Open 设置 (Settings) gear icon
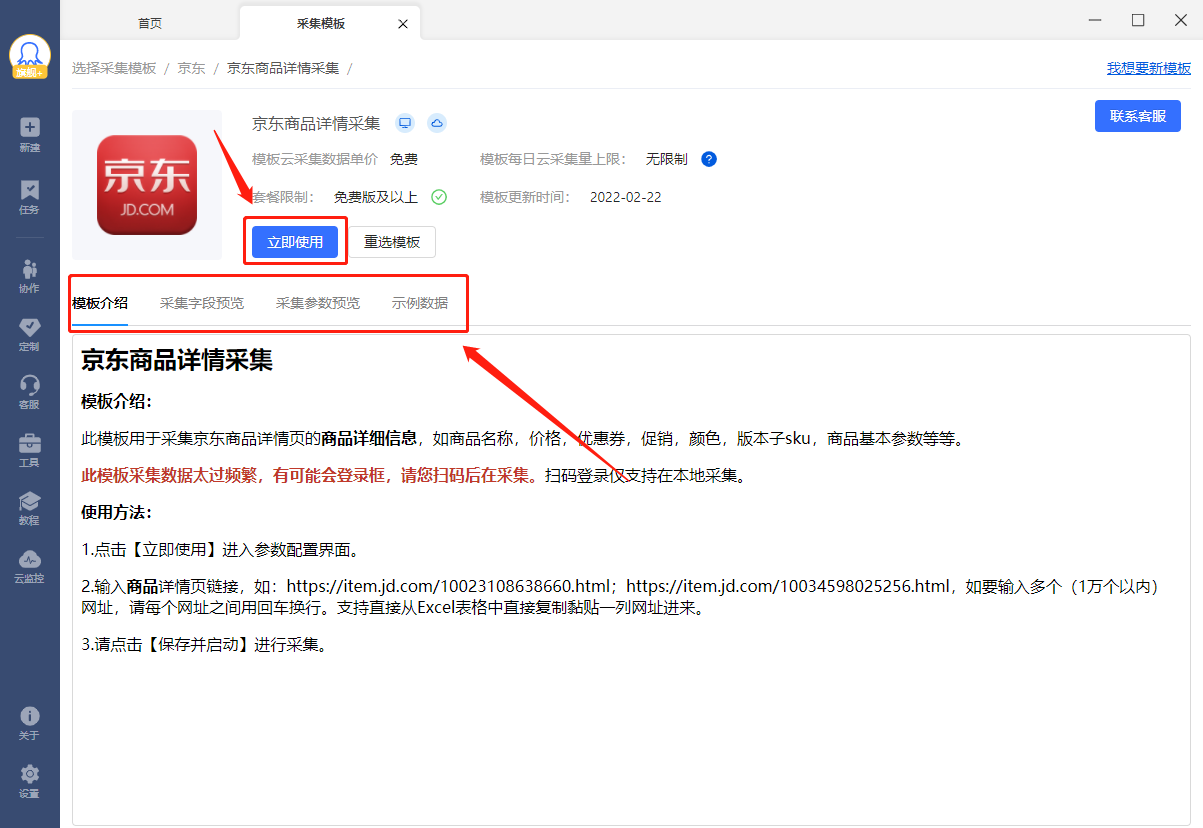This screenshot has width=1203, height=828. [x=30, y=781]
